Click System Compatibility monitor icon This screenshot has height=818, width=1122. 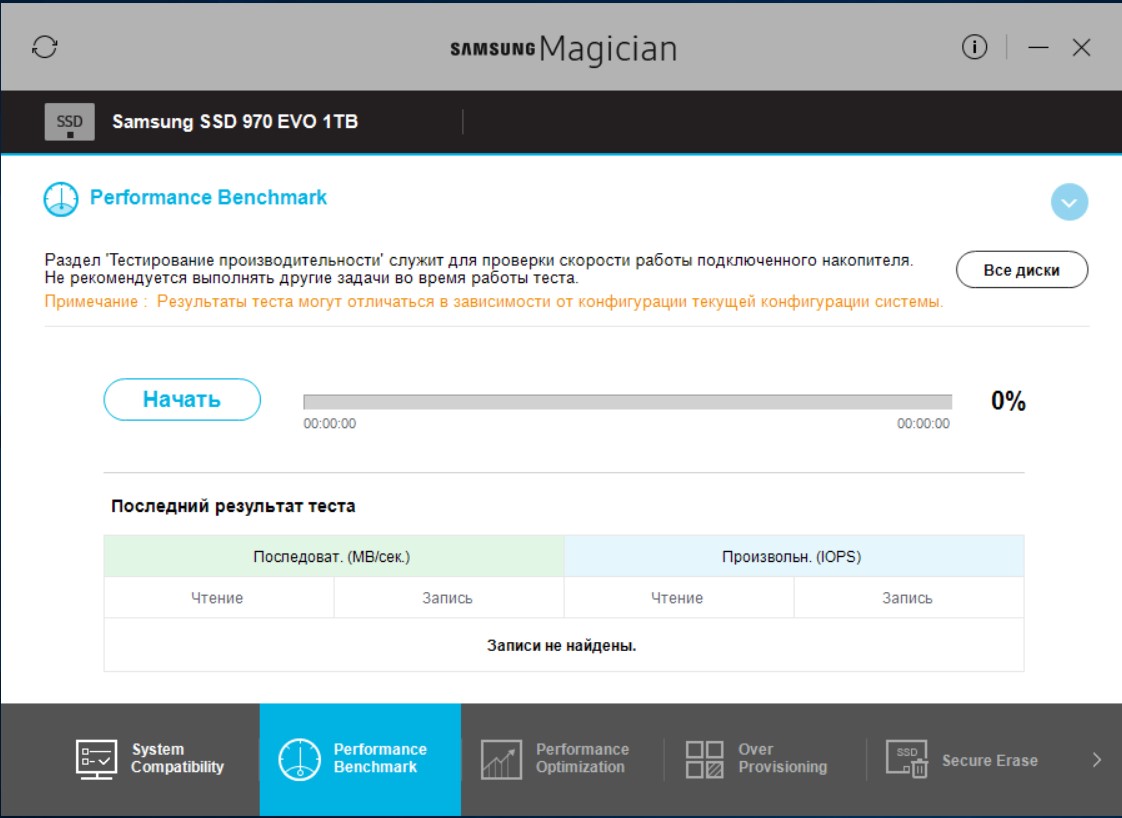pos(96,759)
